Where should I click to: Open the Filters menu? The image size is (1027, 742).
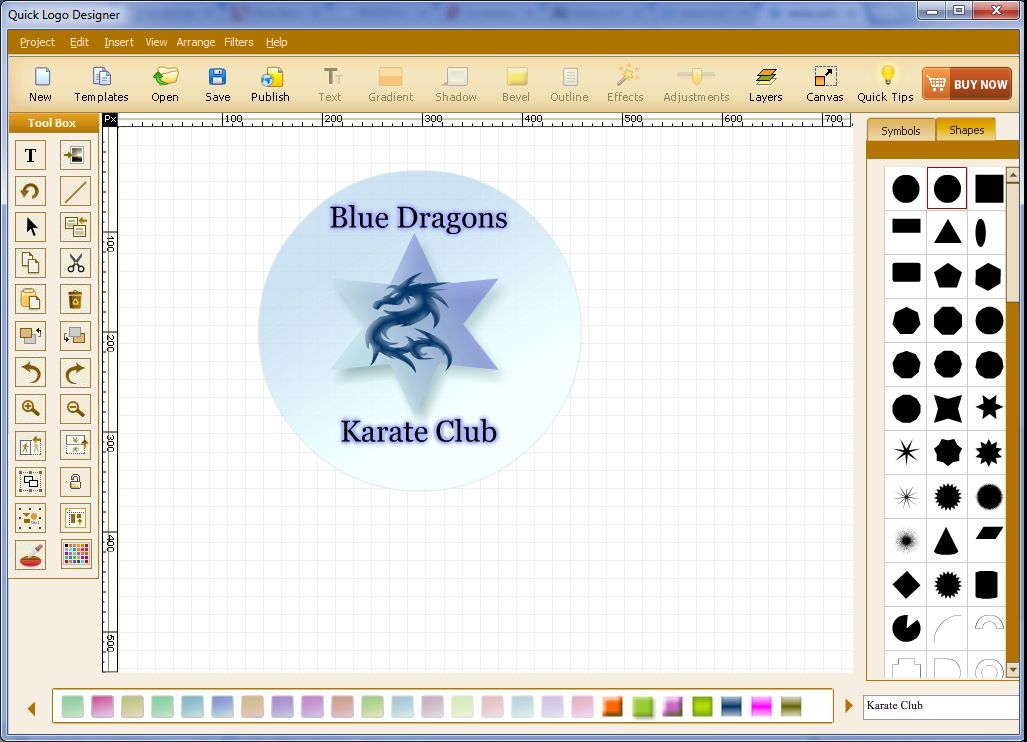tap(238, 42)
